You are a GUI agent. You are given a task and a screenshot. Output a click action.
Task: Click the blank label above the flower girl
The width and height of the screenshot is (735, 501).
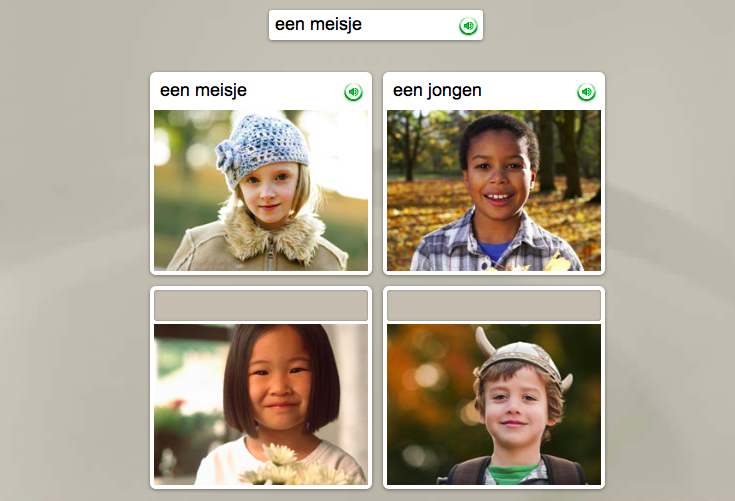coord(261,305)
